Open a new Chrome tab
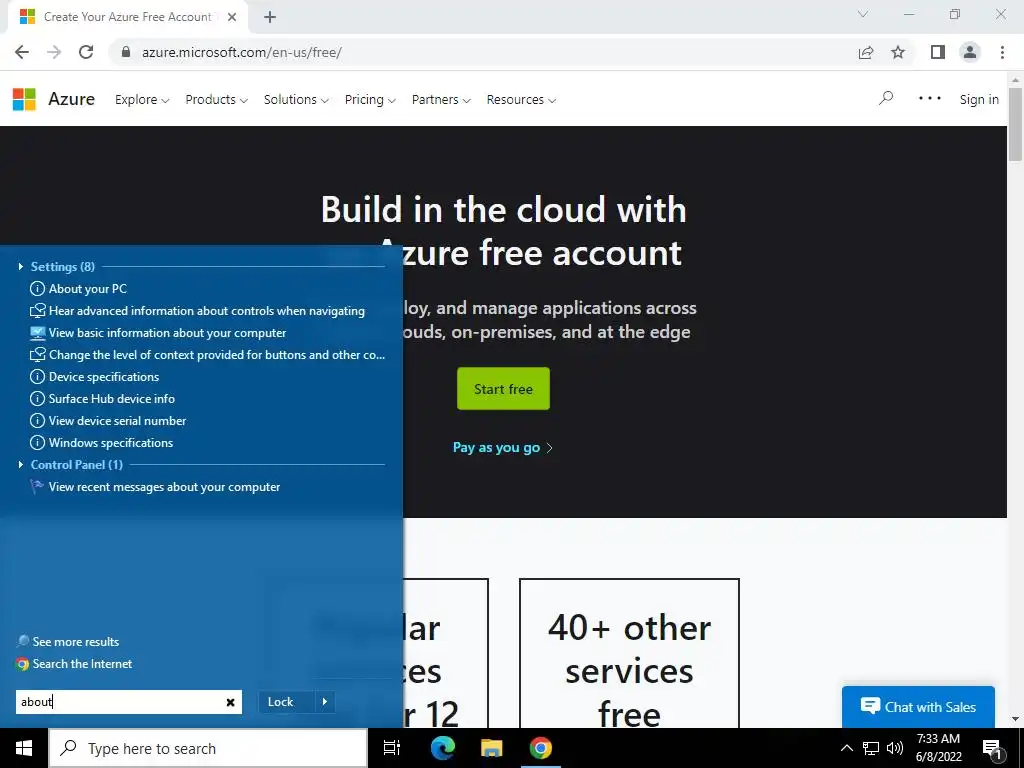The image size is (1024, 768). (270, 17)
